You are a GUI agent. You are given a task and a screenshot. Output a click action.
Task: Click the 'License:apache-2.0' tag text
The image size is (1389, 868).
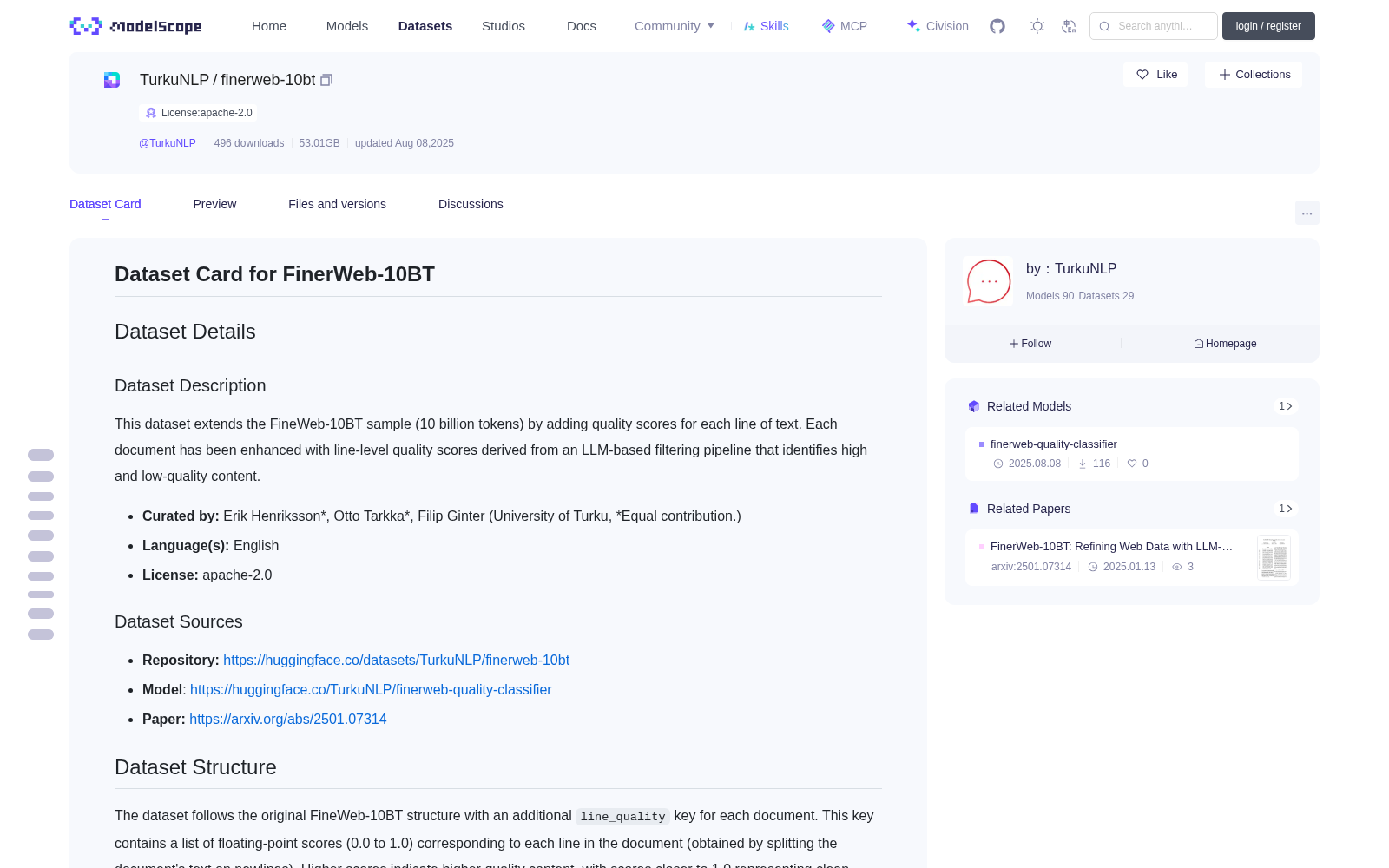207,113
